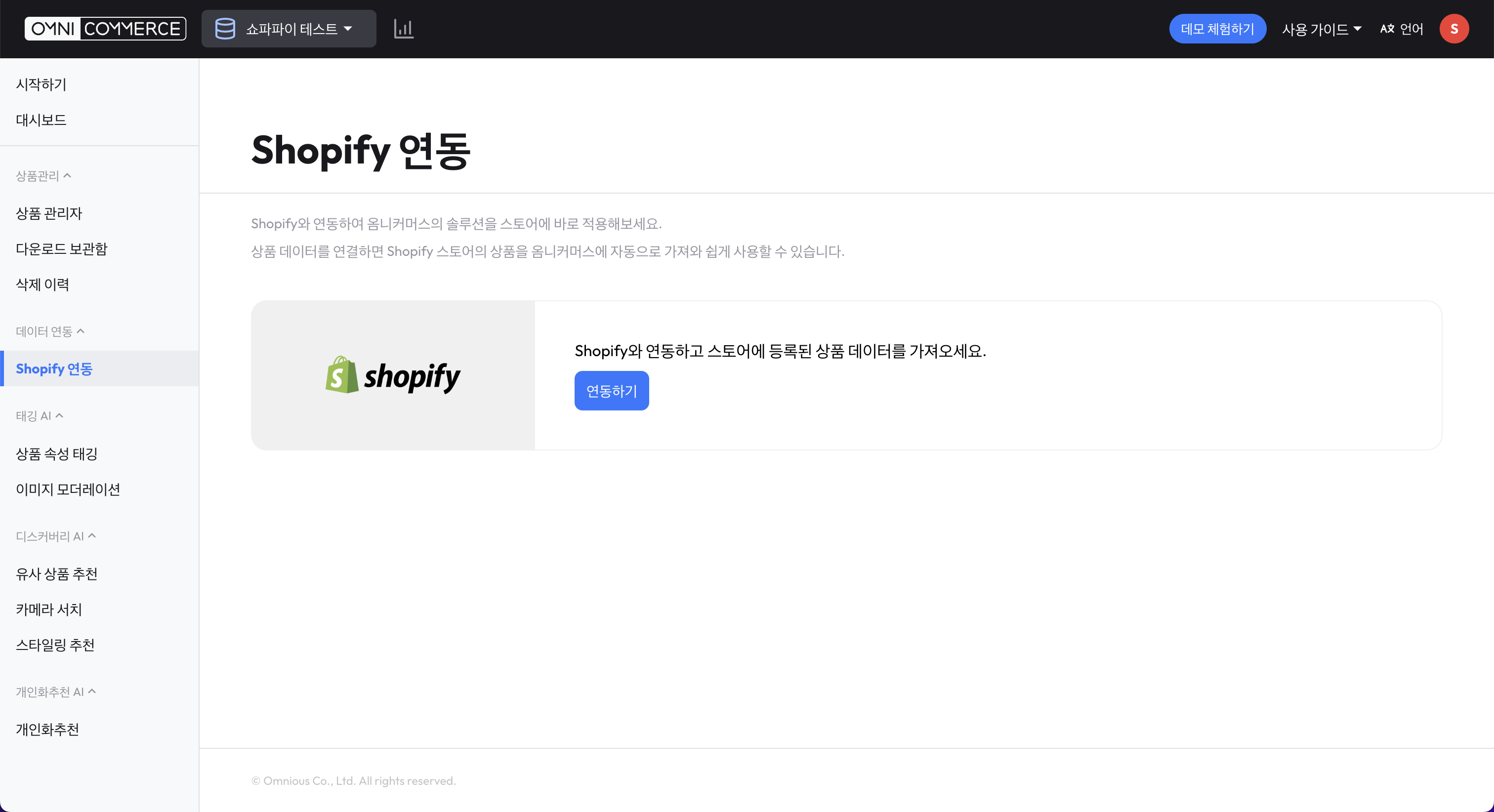Click the text 'Shopify와 연동하고 스토어에 등록된 상품 데이터를 가져오세요.'
This screenshot has width=1494, height=812.
click(x=780, y=351)
